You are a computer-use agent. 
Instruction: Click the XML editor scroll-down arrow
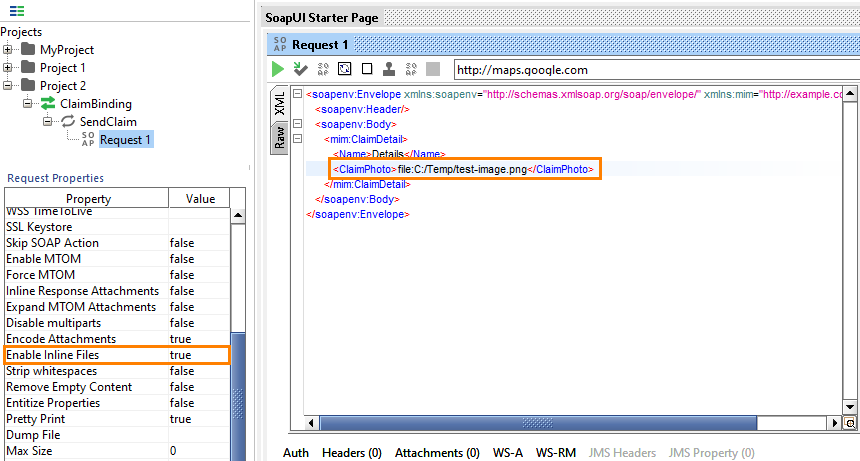850,407
